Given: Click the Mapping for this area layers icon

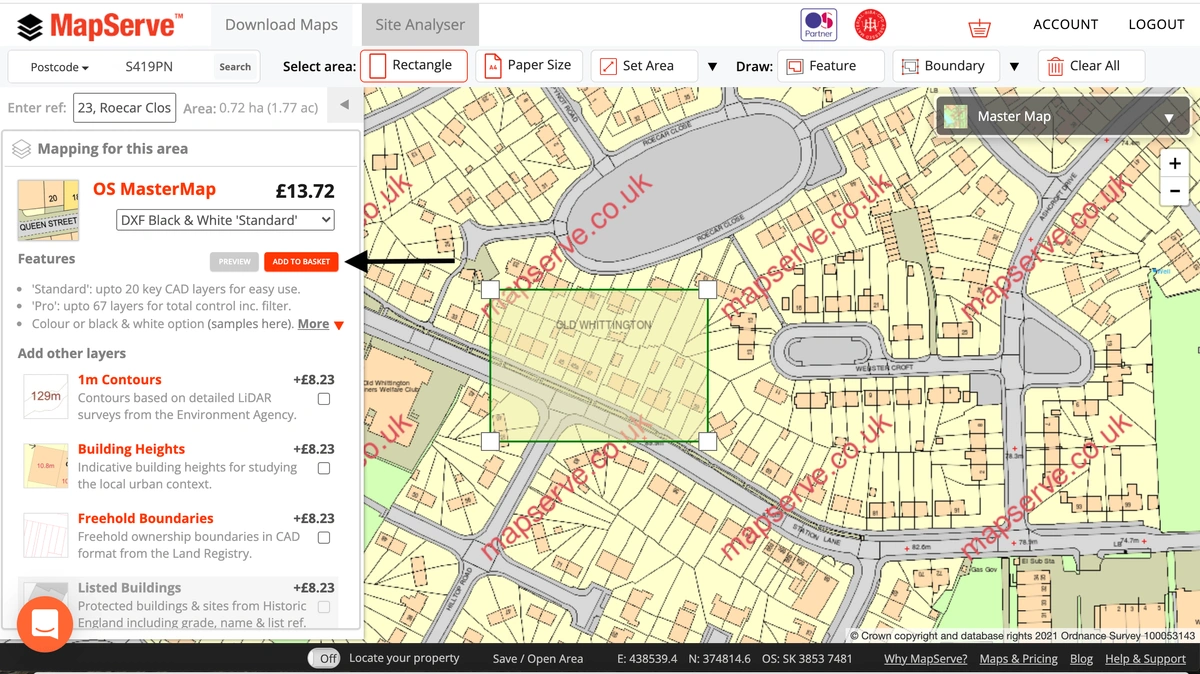Looking at the screenshot, I should [22, 149].
